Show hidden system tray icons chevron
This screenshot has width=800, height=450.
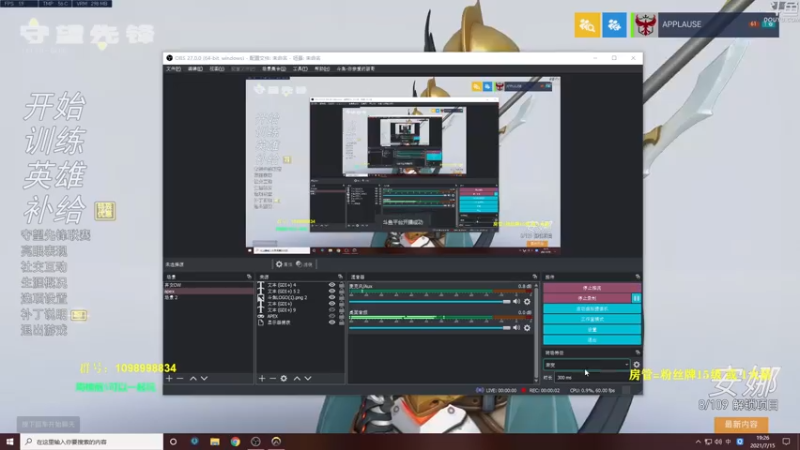click(x=698, y=442)
